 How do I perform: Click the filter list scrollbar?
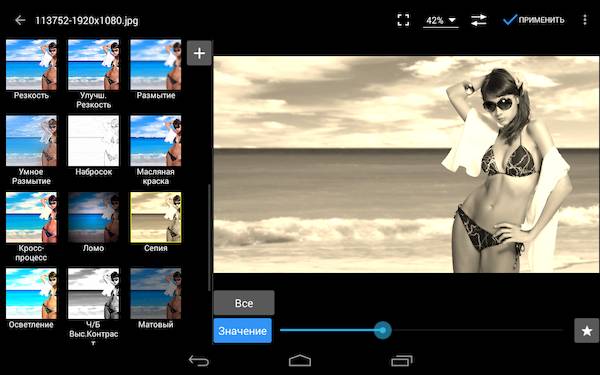point(209,237)
